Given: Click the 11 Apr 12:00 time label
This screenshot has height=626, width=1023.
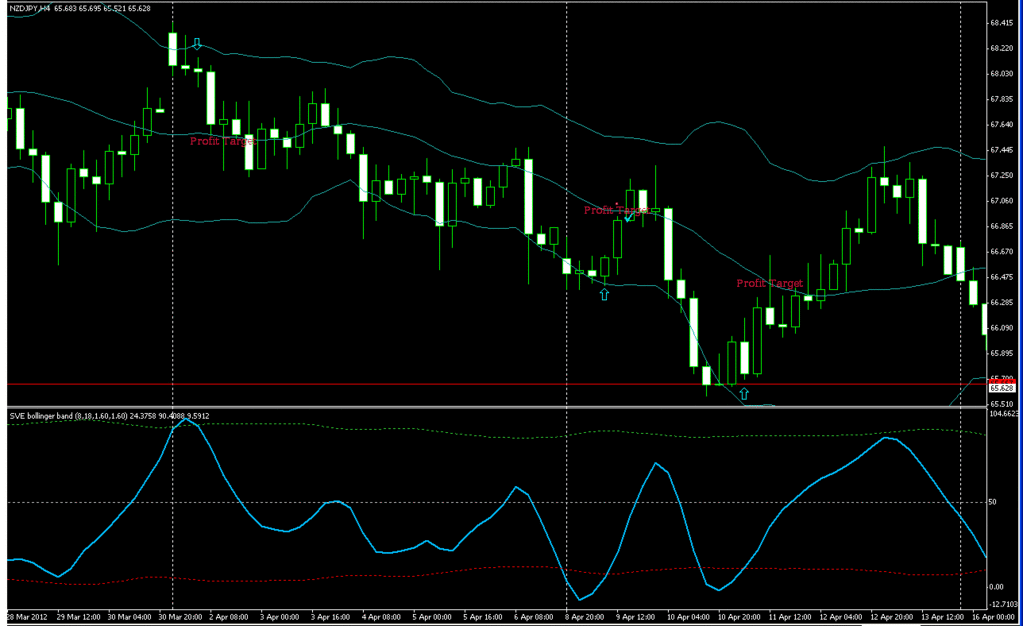Looking at the screenshot, I should point(789,617).
